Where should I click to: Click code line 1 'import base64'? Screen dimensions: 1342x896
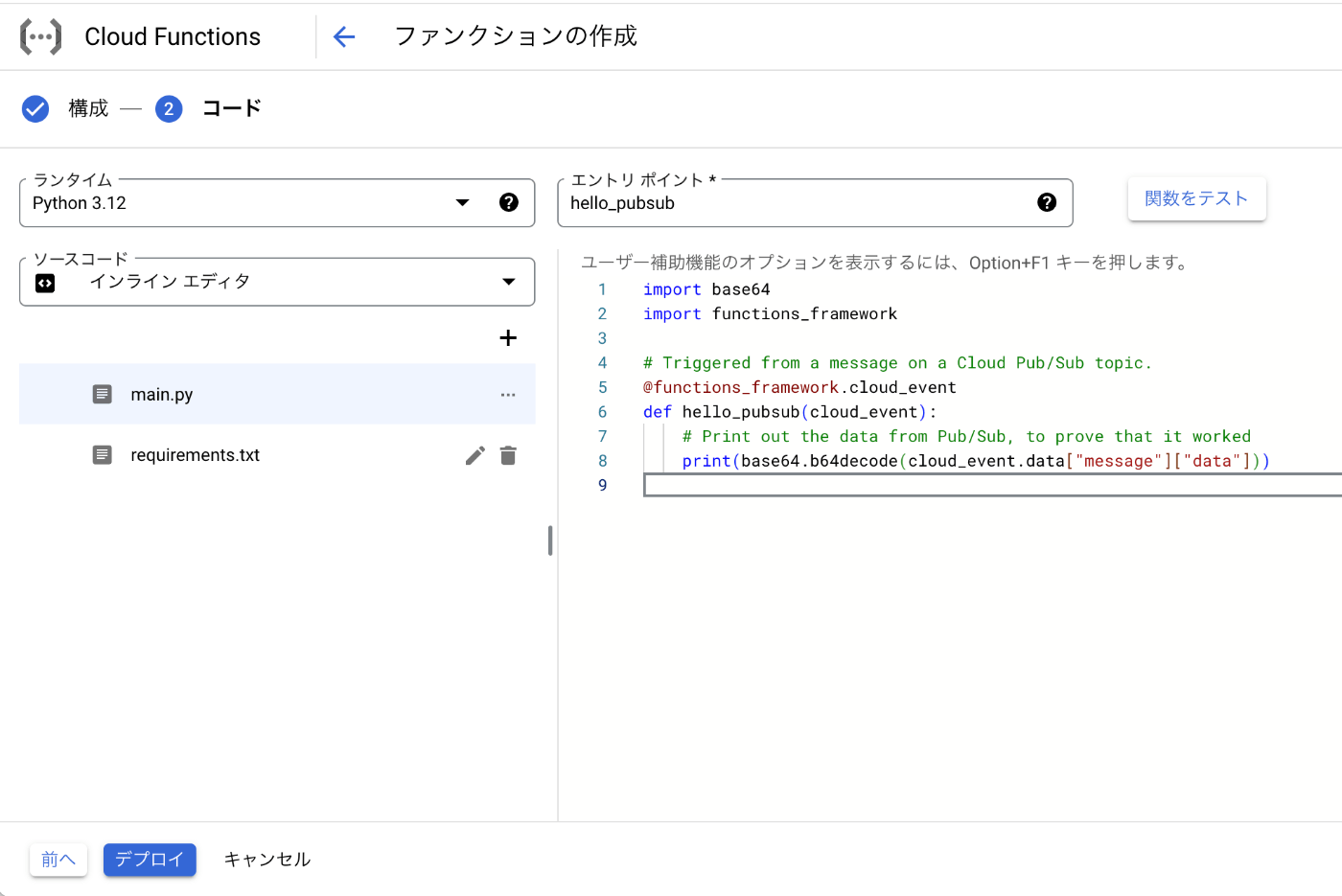pyautogui.click(x=706, y=289)
